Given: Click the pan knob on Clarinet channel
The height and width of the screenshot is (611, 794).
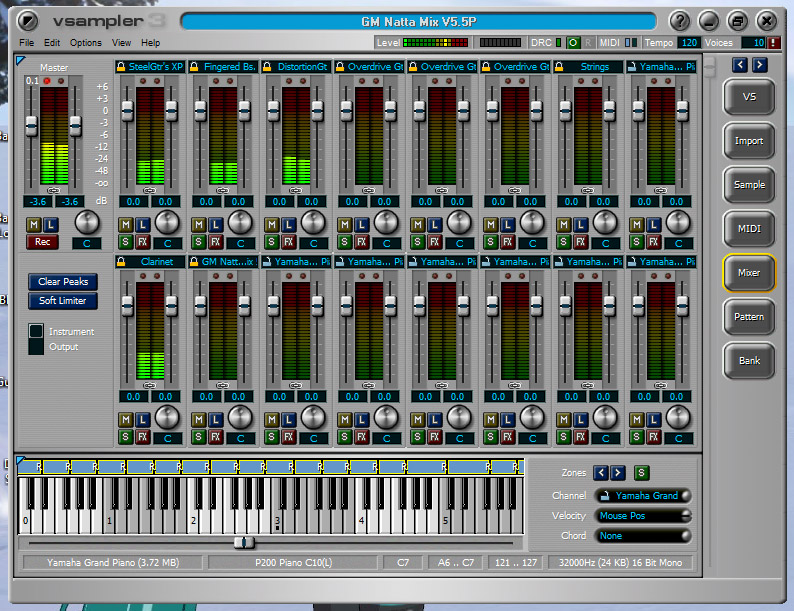Looking at the screenshot, I should [x=167, y=418].
